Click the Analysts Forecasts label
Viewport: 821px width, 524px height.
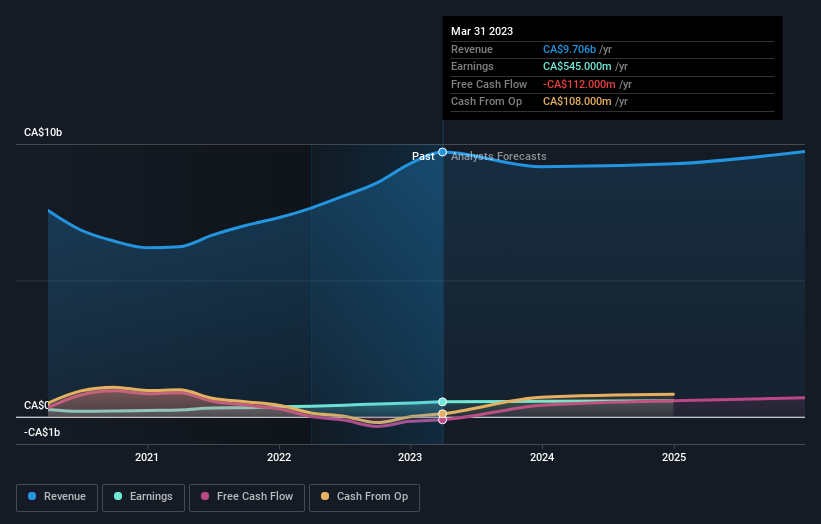click(498, 156)
